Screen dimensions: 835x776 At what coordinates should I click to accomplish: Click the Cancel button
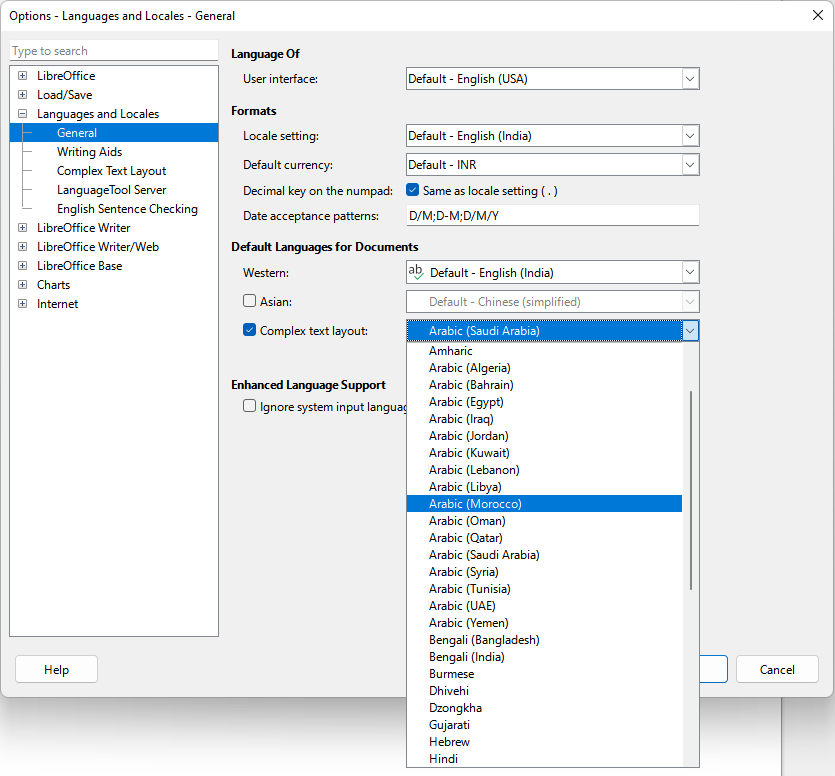tap(777, 669)
